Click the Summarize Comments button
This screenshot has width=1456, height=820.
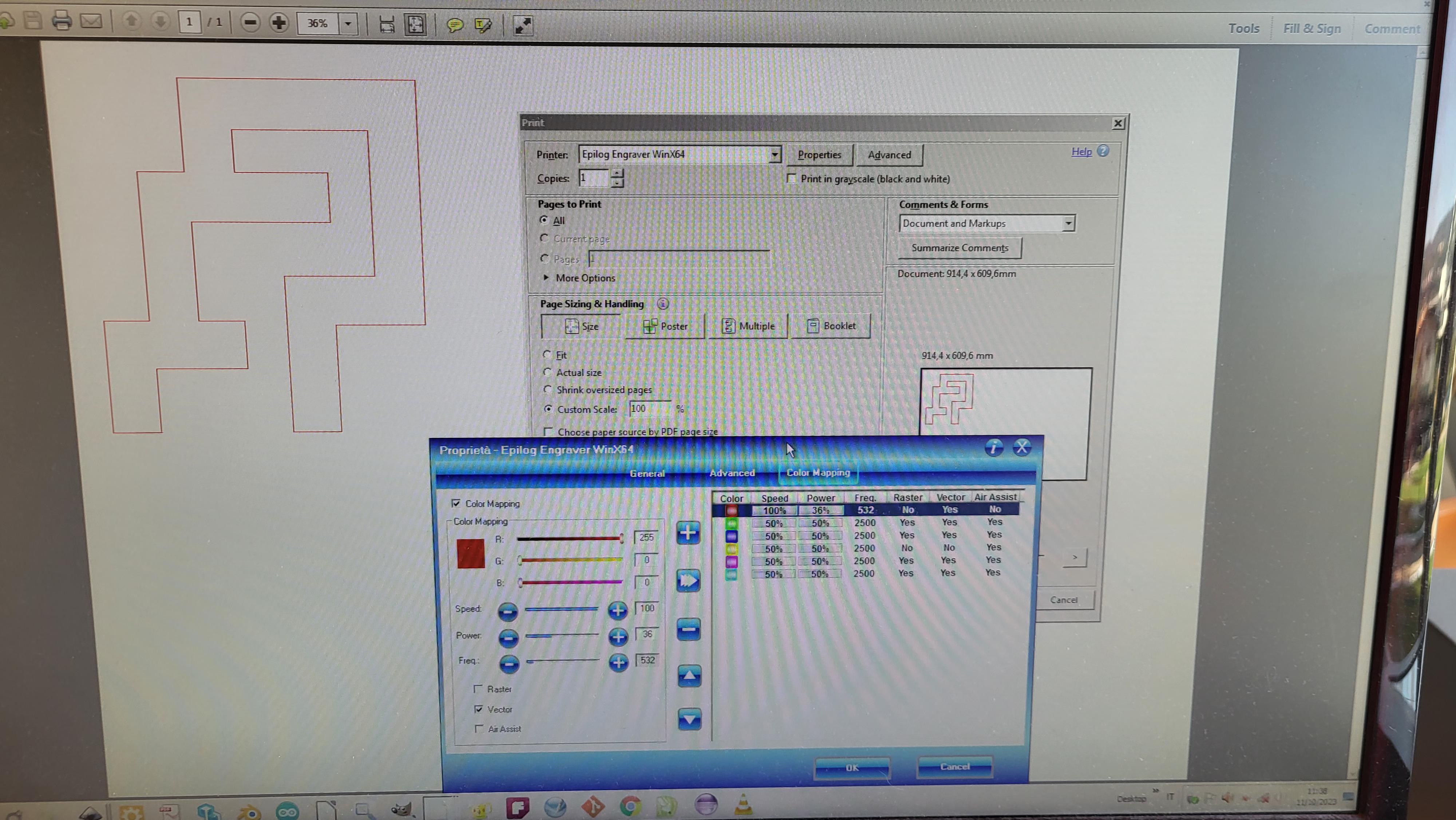coord(959,248)
